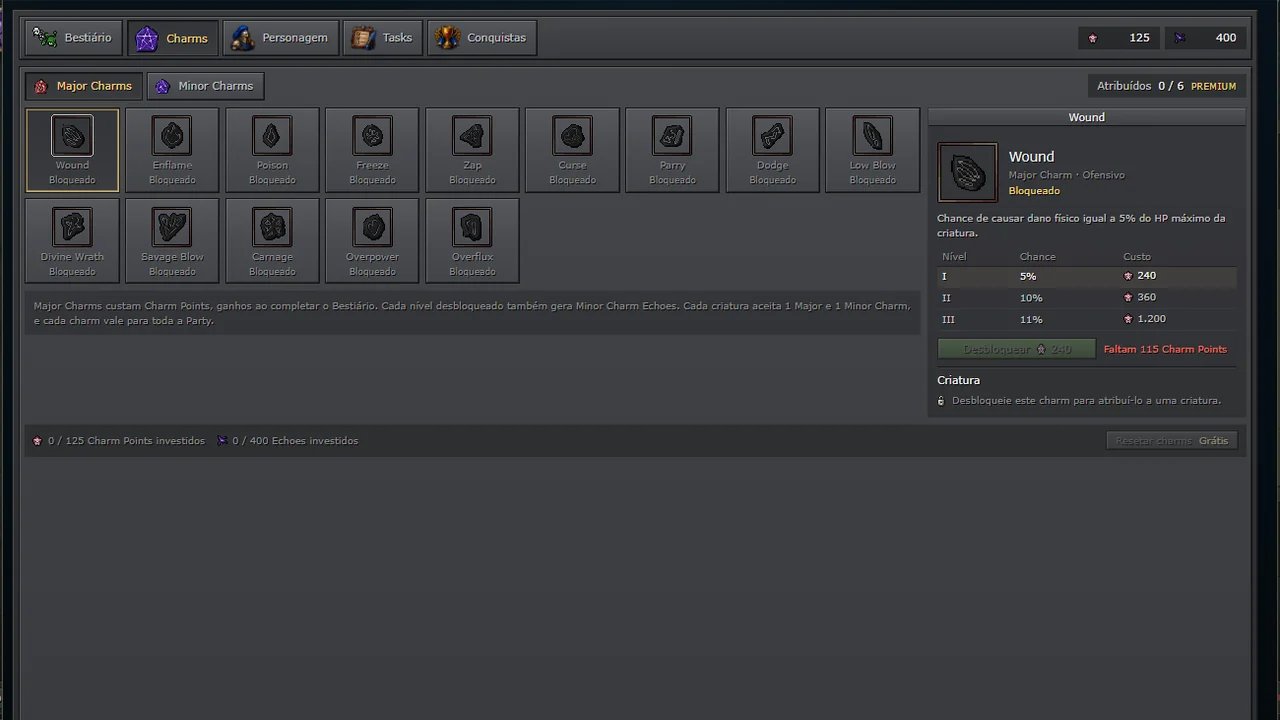Open the Conquistas tab

point(482,38)
